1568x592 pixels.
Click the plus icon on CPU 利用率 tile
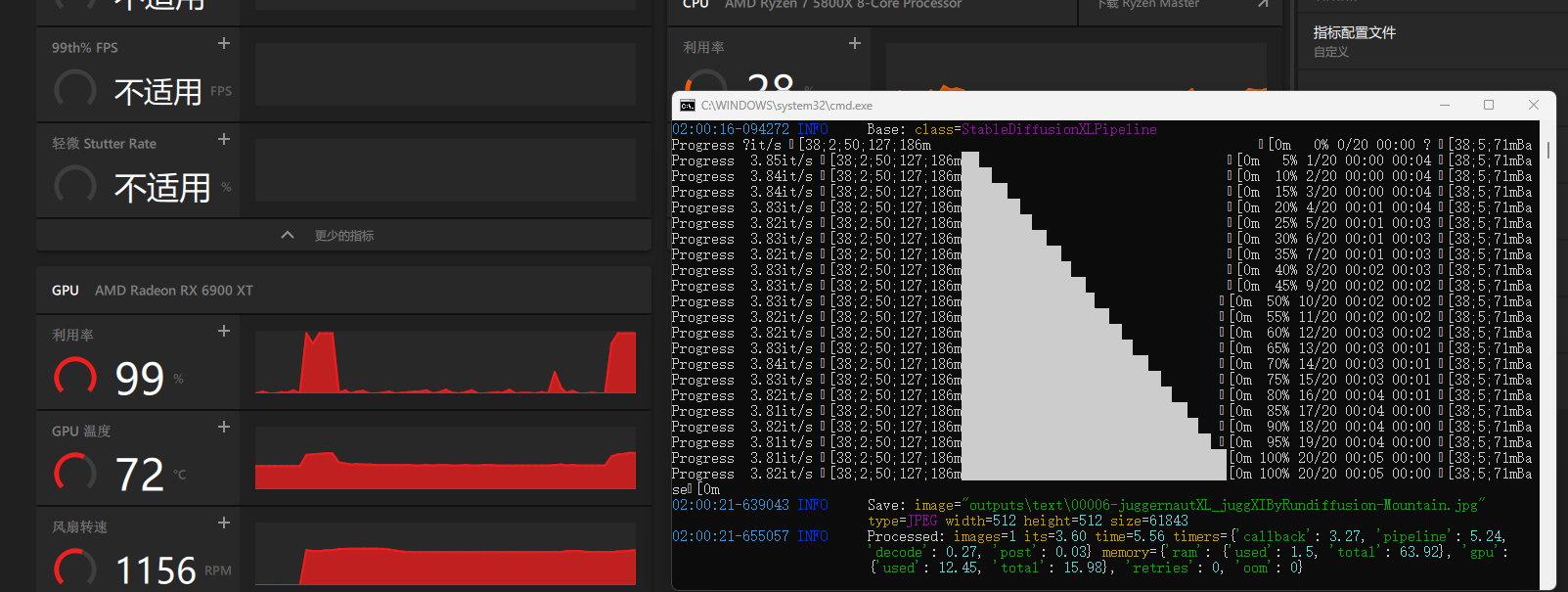(855, 43)
